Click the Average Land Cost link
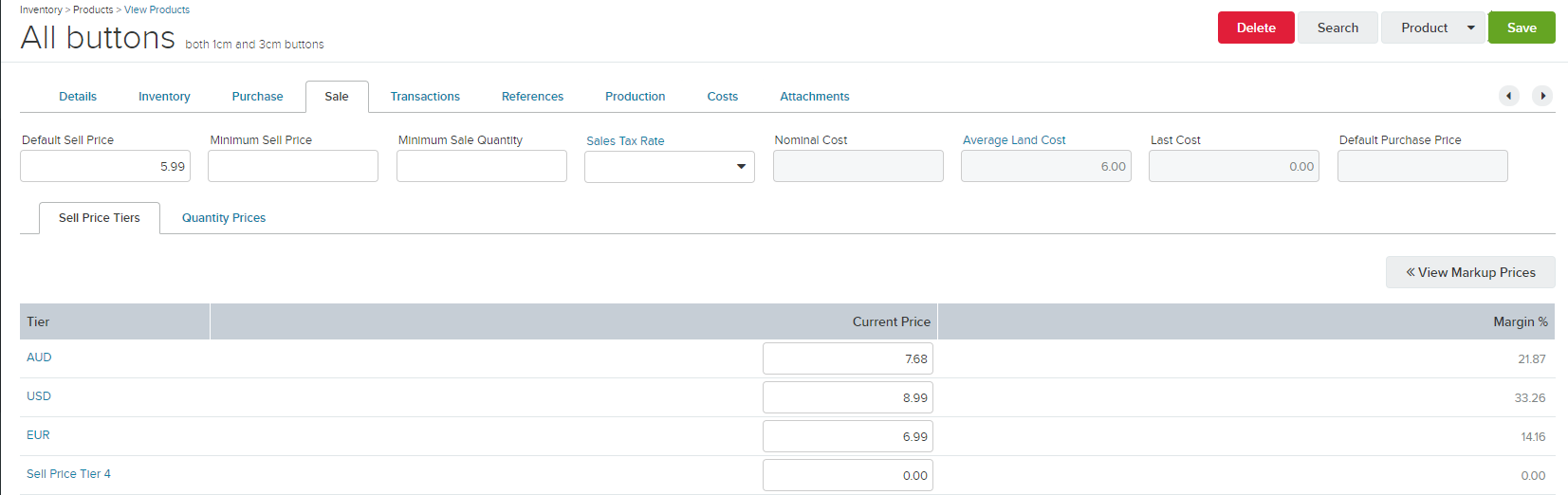This screenshot has width=1568, height=495. click(x=1014, y=140)
